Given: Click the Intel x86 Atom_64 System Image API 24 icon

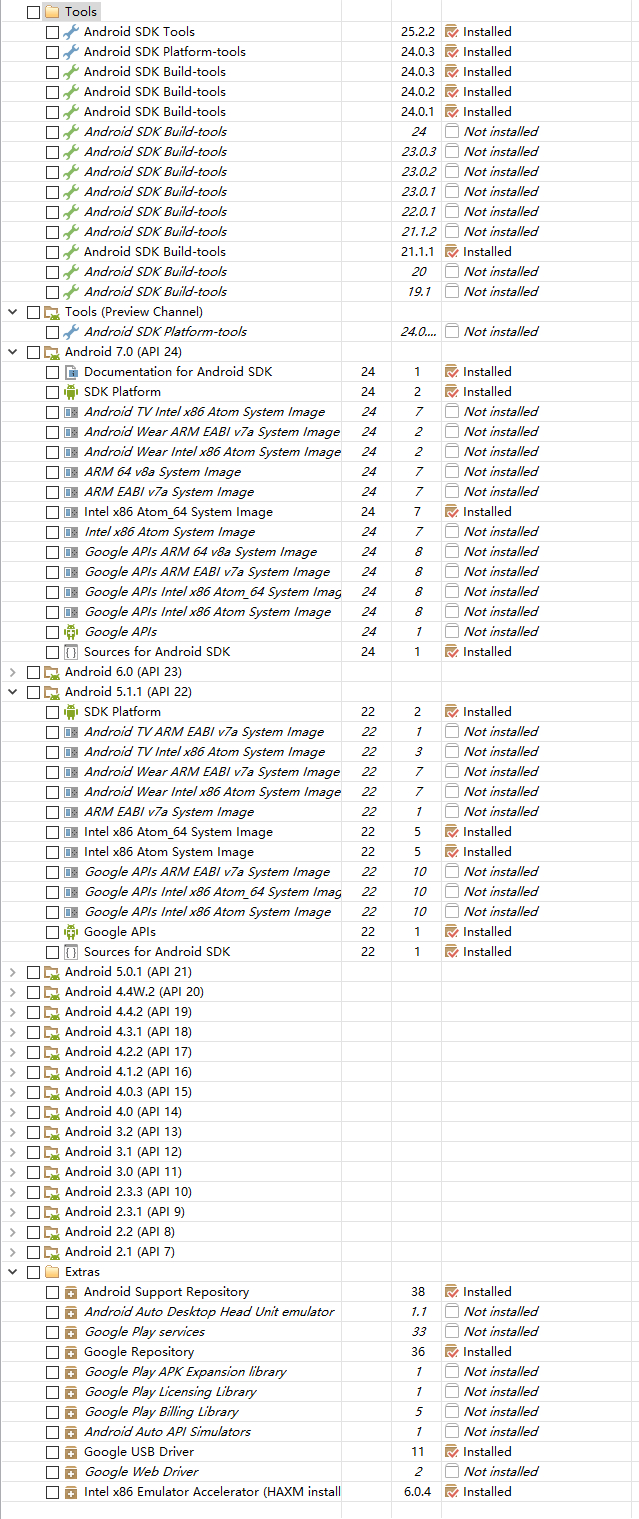Looking at the screenshot, I should [x=71, y=512].
